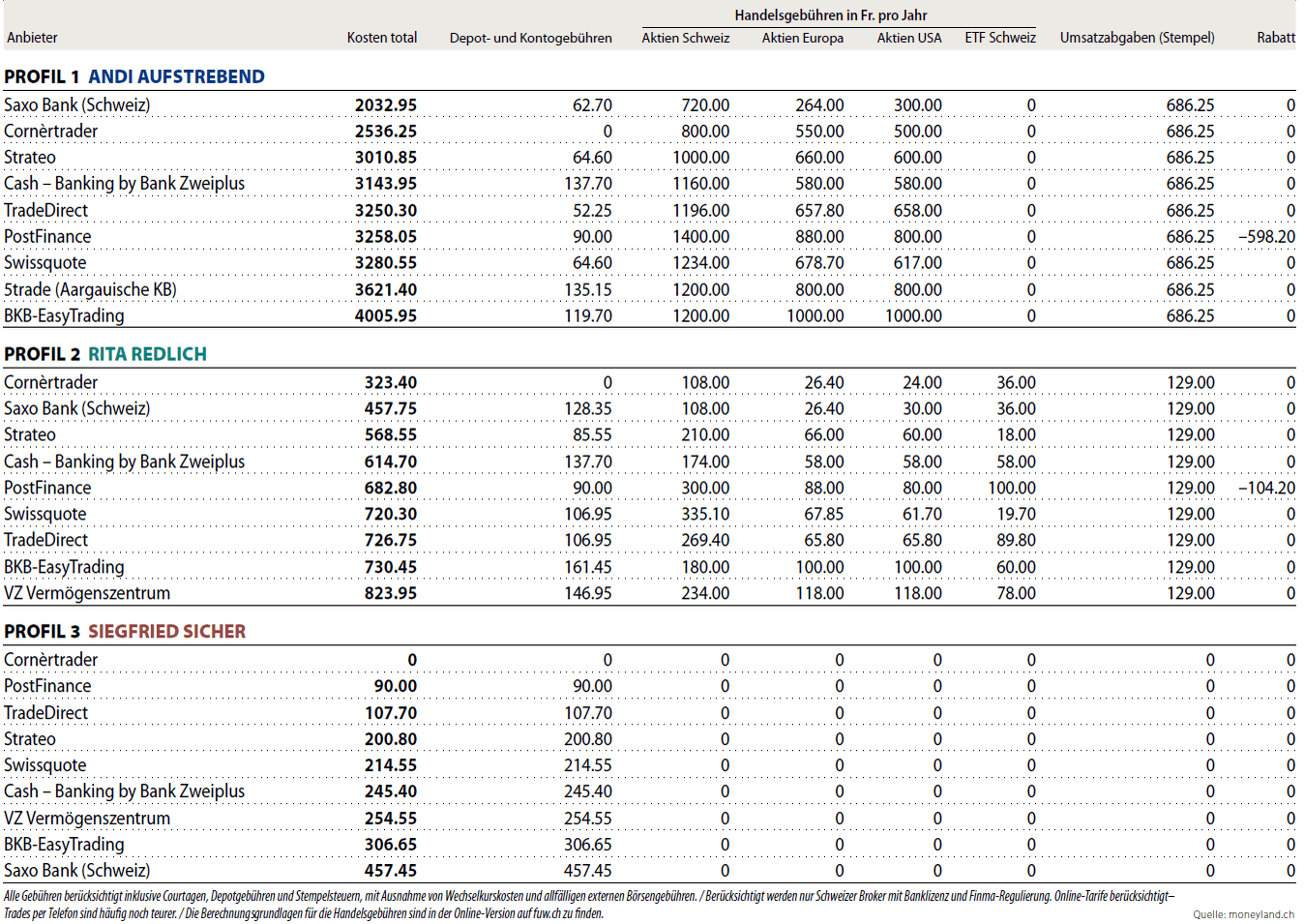The width and height of the screenshot is (1304, 924).
Task: Click the value 823.95
Action: pyautogui.click(x=391, y=594)
